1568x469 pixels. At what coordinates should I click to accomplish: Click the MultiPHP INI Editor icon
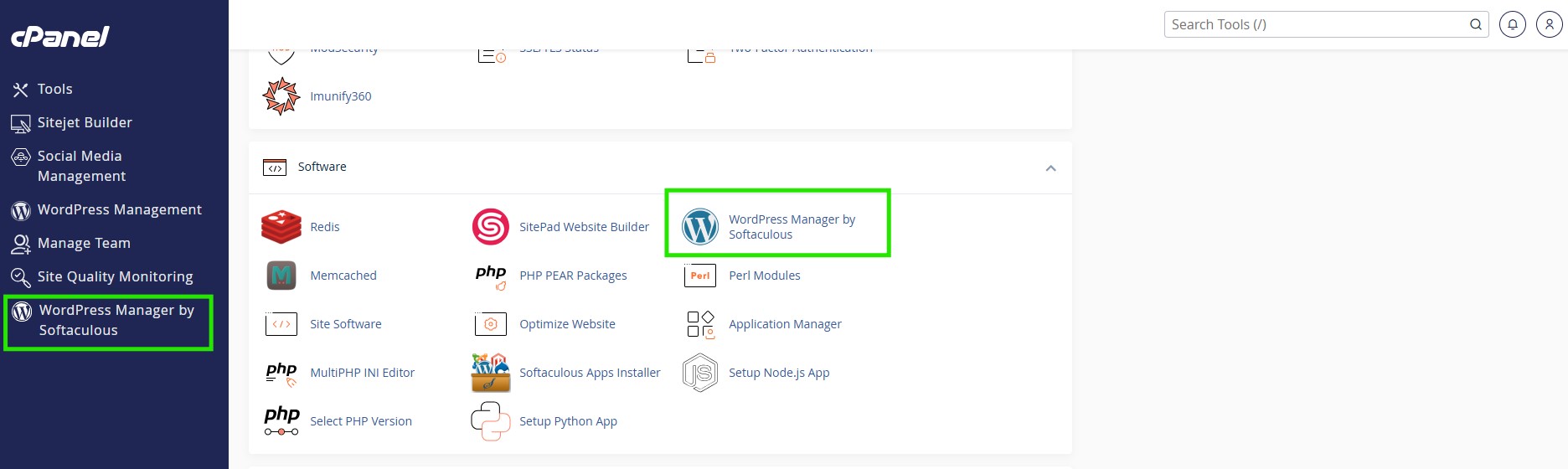pyautogui.click(x=281, y=374)
